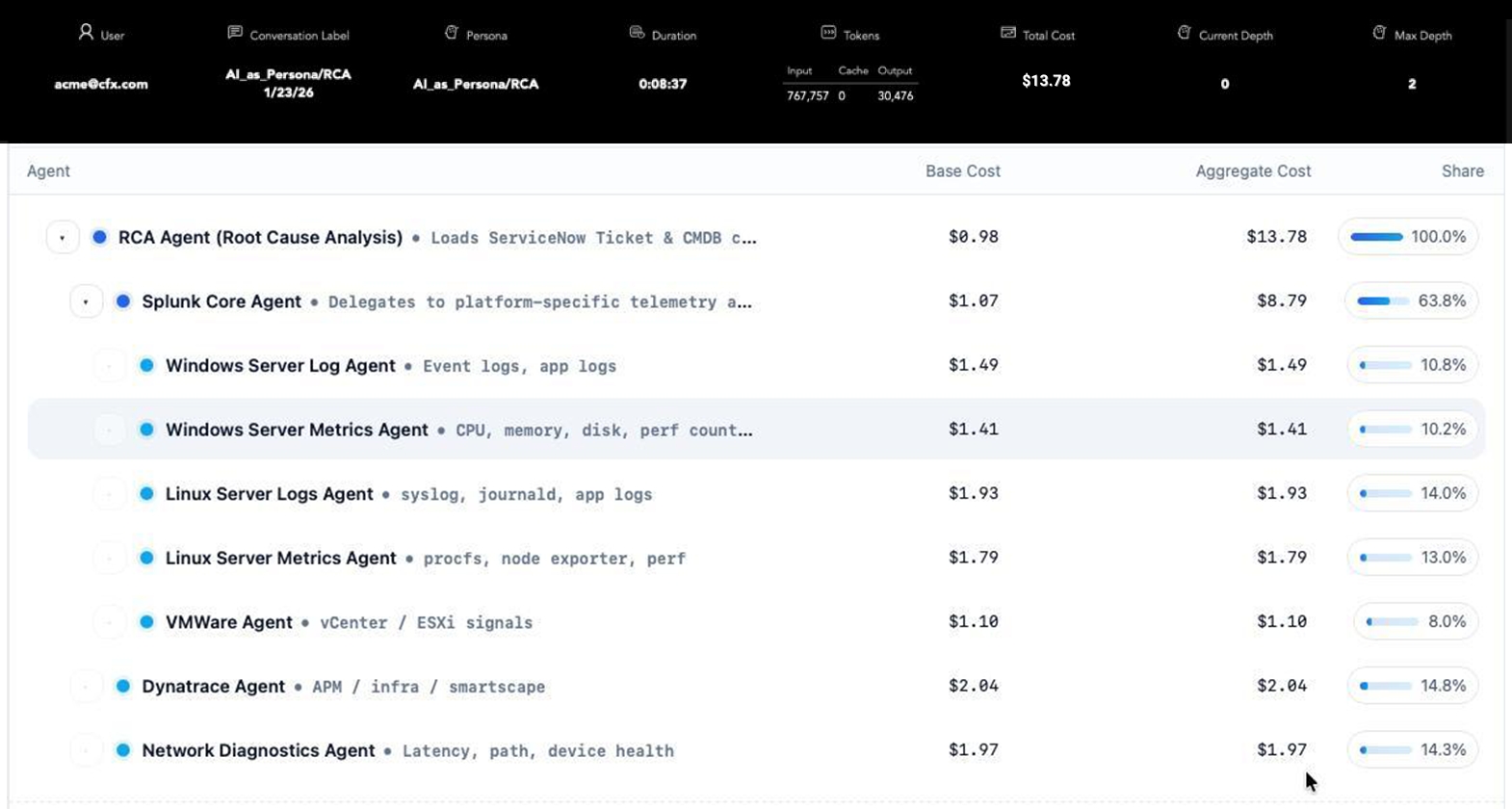The image size is (1512, 809).
Task: Collapse the RCA Agent row
Action: [x=63, y=237]
